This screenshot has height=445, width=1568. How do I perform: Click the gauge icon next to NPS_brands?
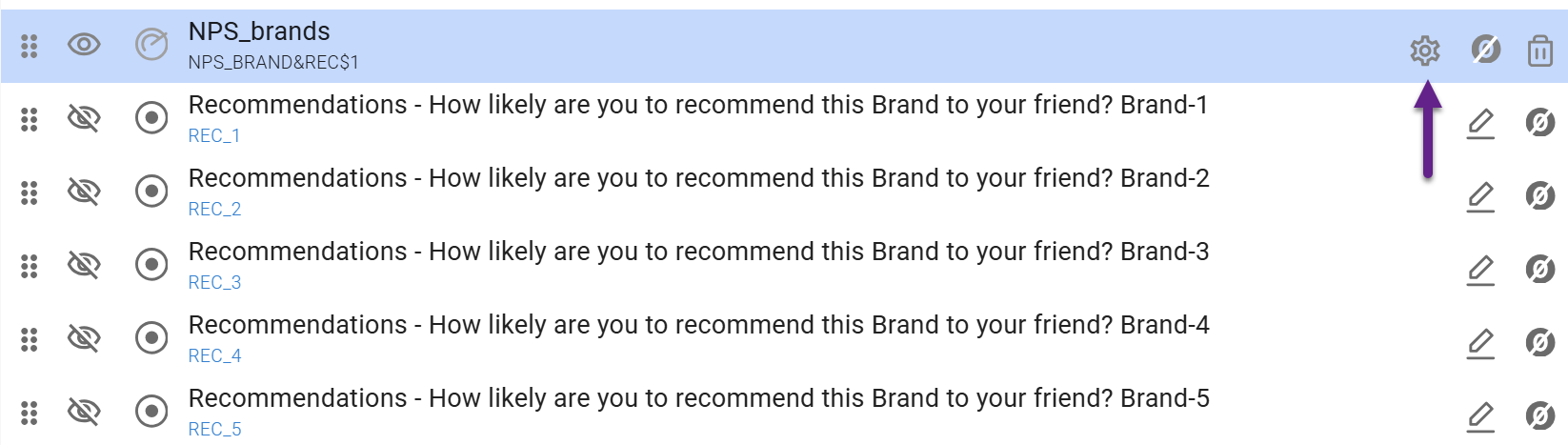click(x=151, y=45)
